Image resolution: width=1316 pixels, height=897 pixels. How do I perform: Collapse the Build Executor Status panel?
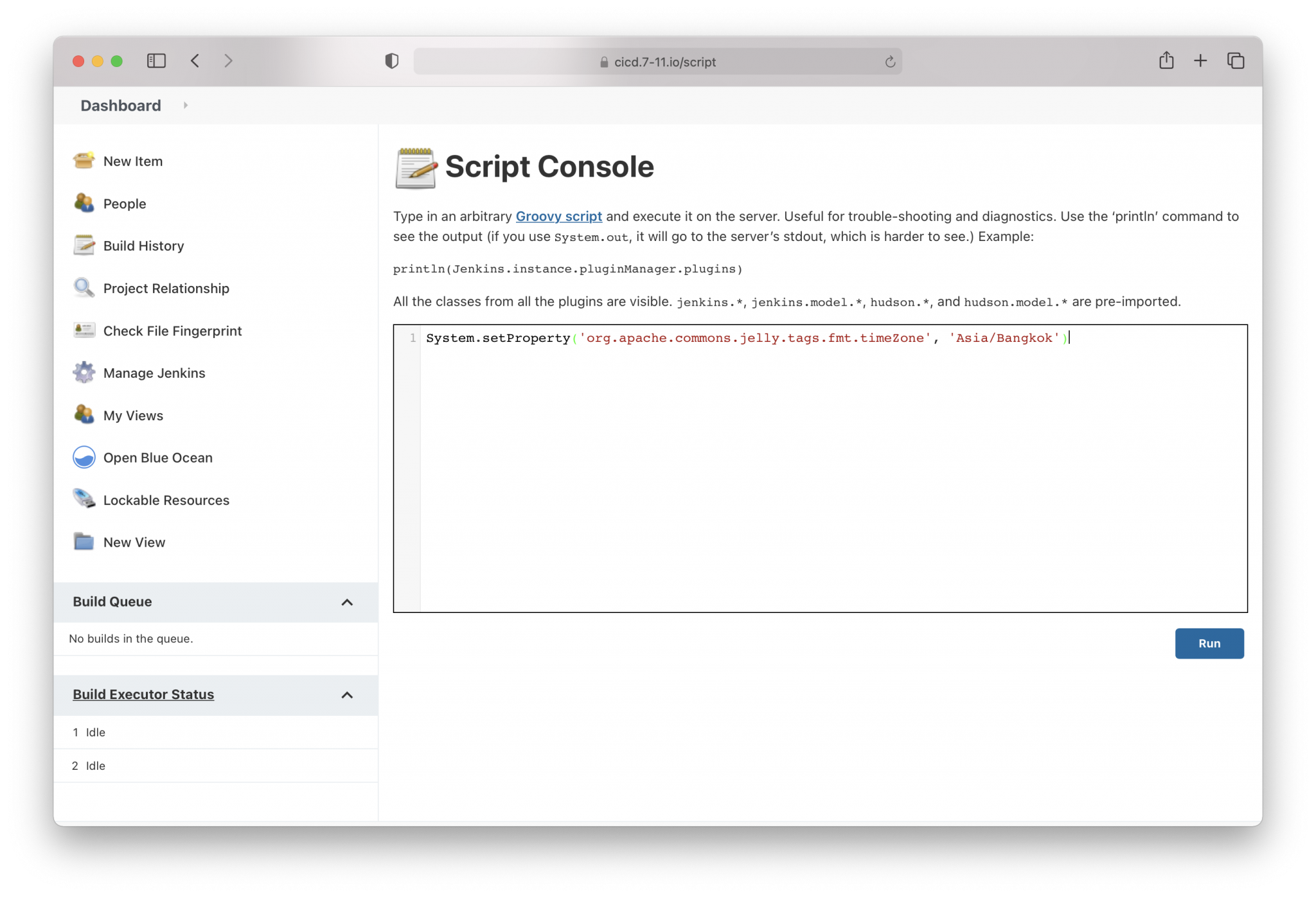point(347,695)
